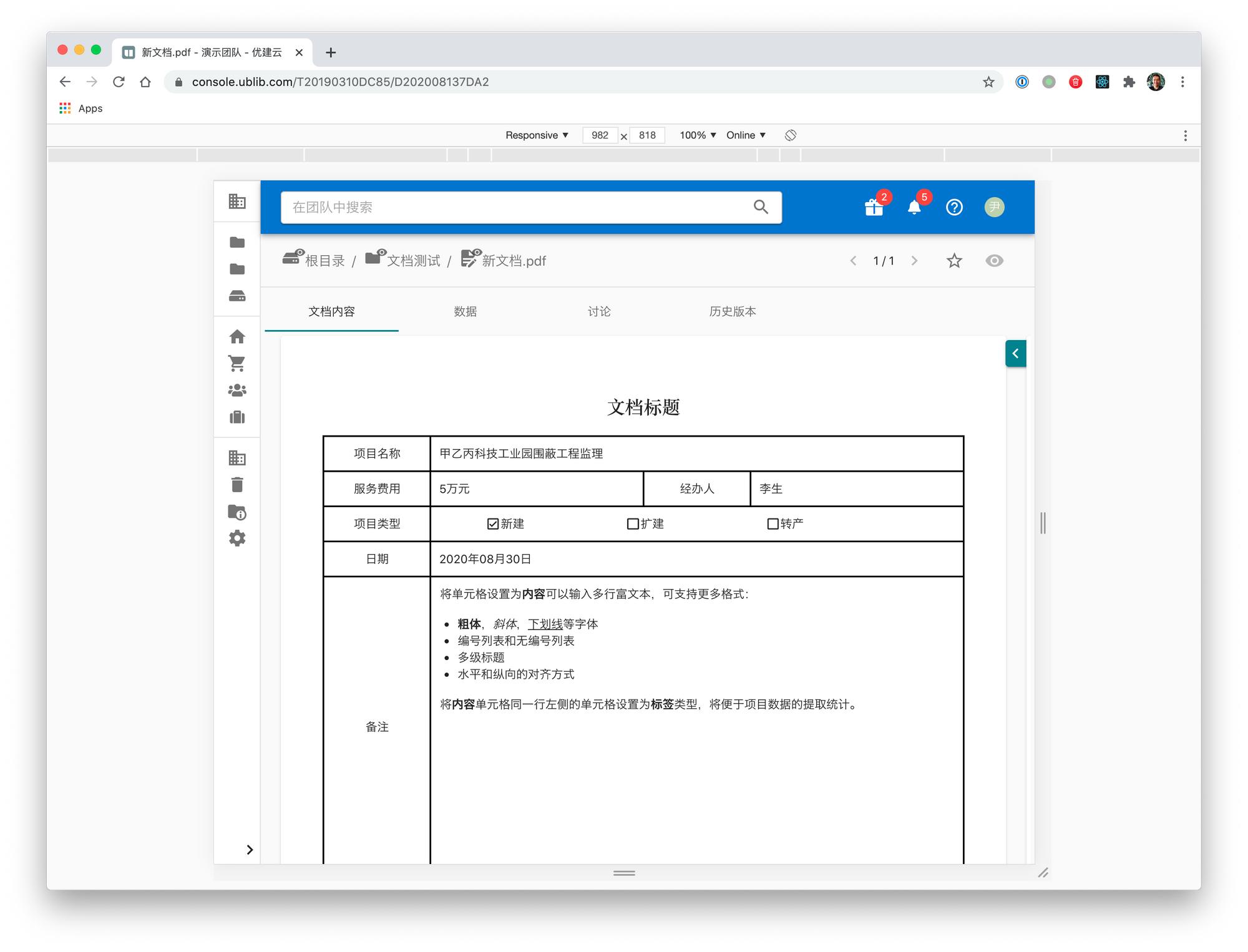Check the 扩建 checkbox
Viewport: 1248px width, 952px height.
pos(633,524)
